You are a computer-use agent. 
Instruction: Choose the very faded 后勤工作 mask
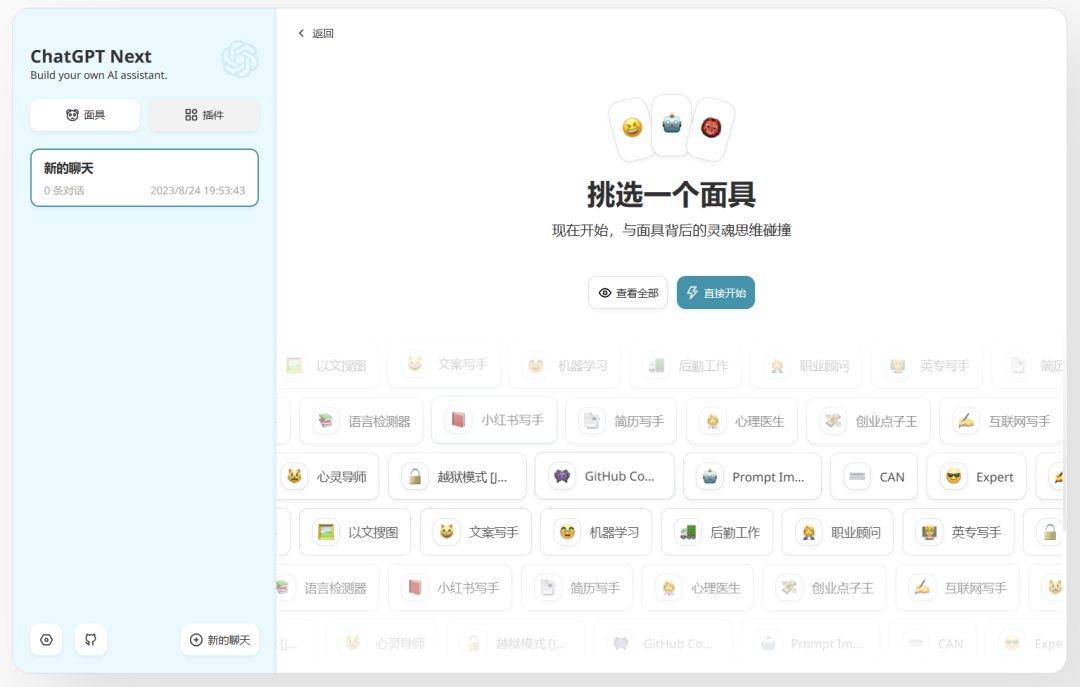click(x=685, y=365)
